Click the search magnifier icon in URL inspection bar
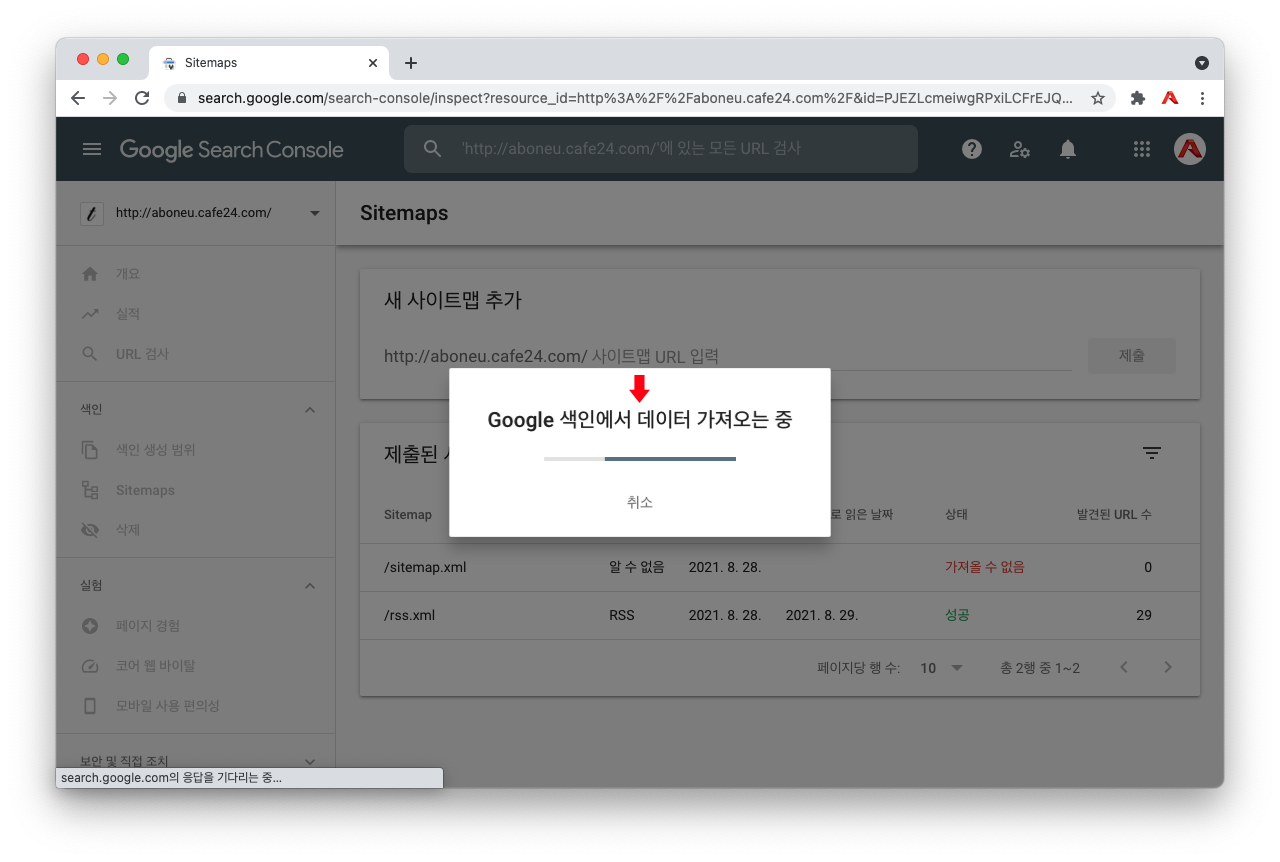Screen dimensions: 1280x862 click(x=432, y=149)
